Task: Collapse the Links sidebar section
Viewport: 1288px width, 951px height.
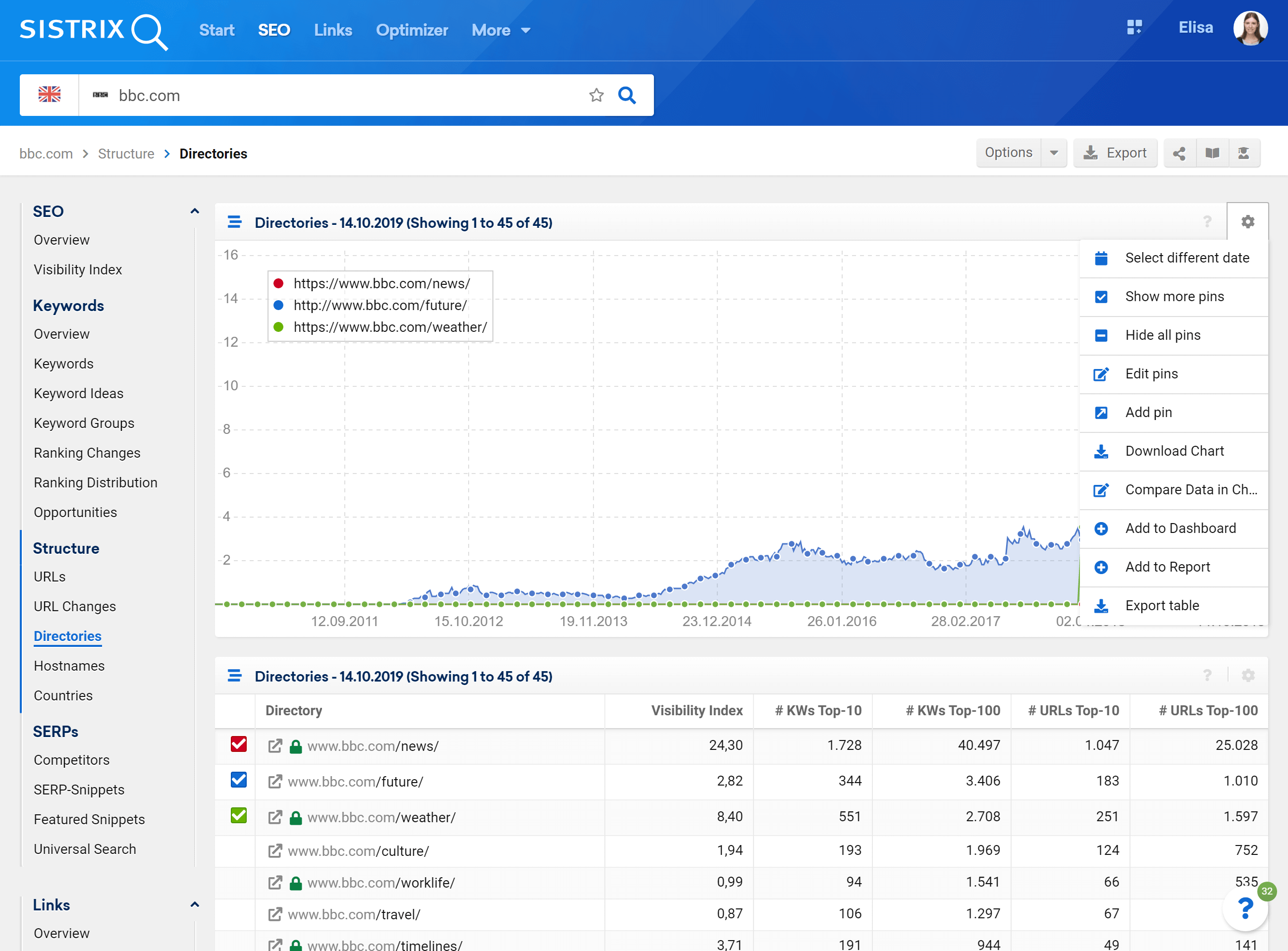Action: (x=195, y=904)
